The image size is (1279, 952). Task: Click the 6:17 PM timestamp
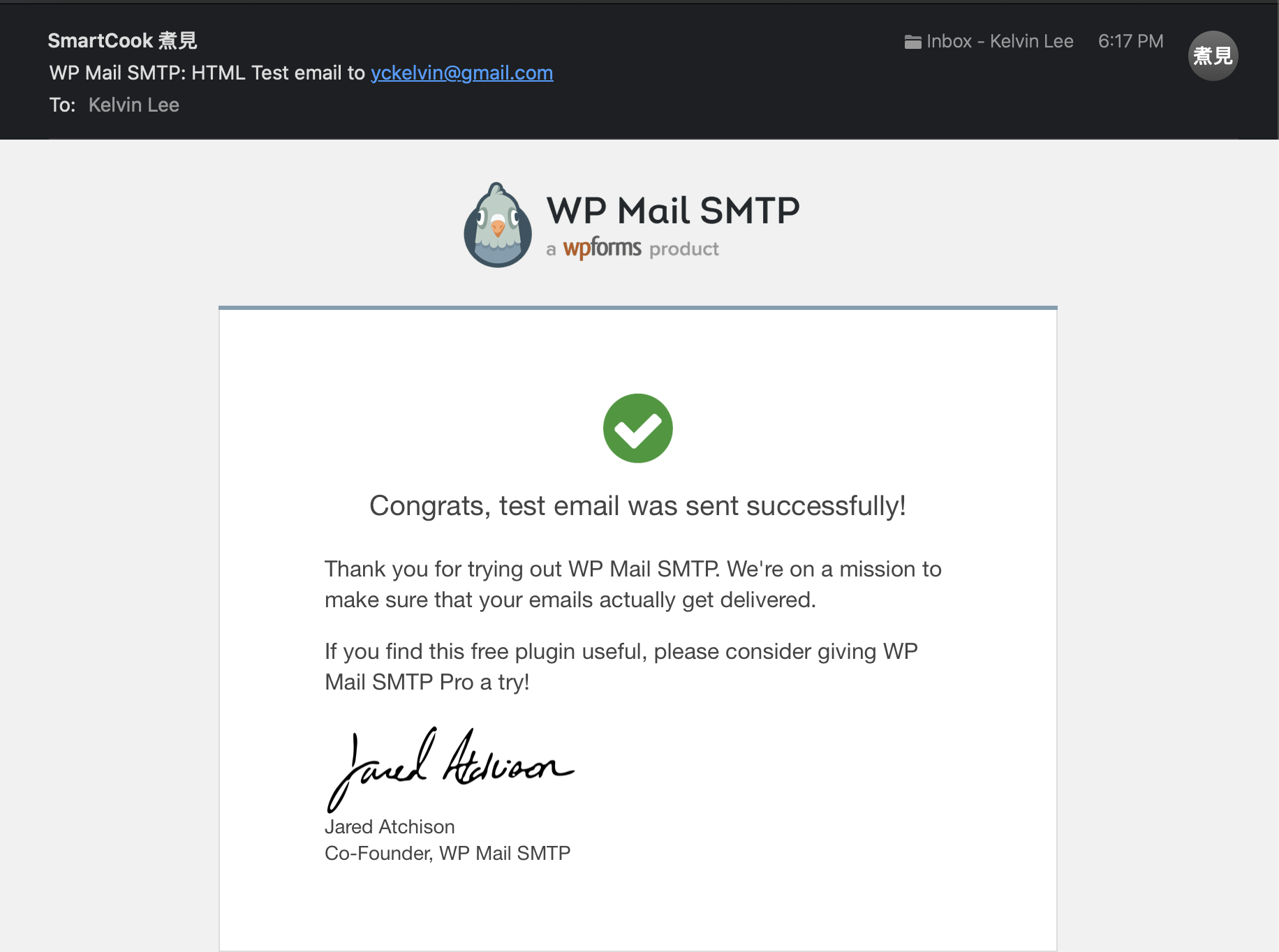tap(1130, 41)
